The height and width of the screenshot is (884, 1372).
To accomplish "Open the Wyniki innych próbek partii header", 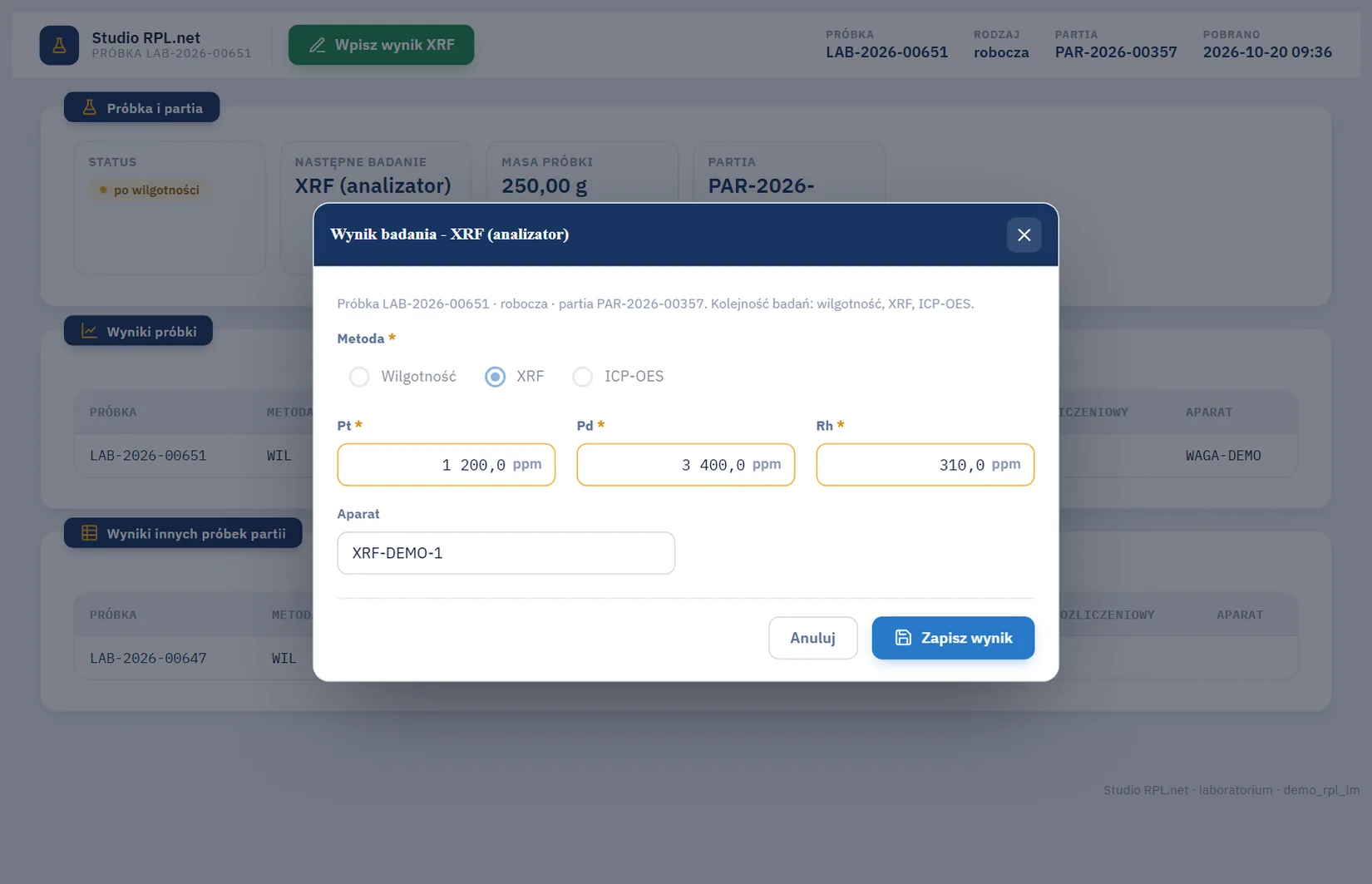I will (183, 533).
